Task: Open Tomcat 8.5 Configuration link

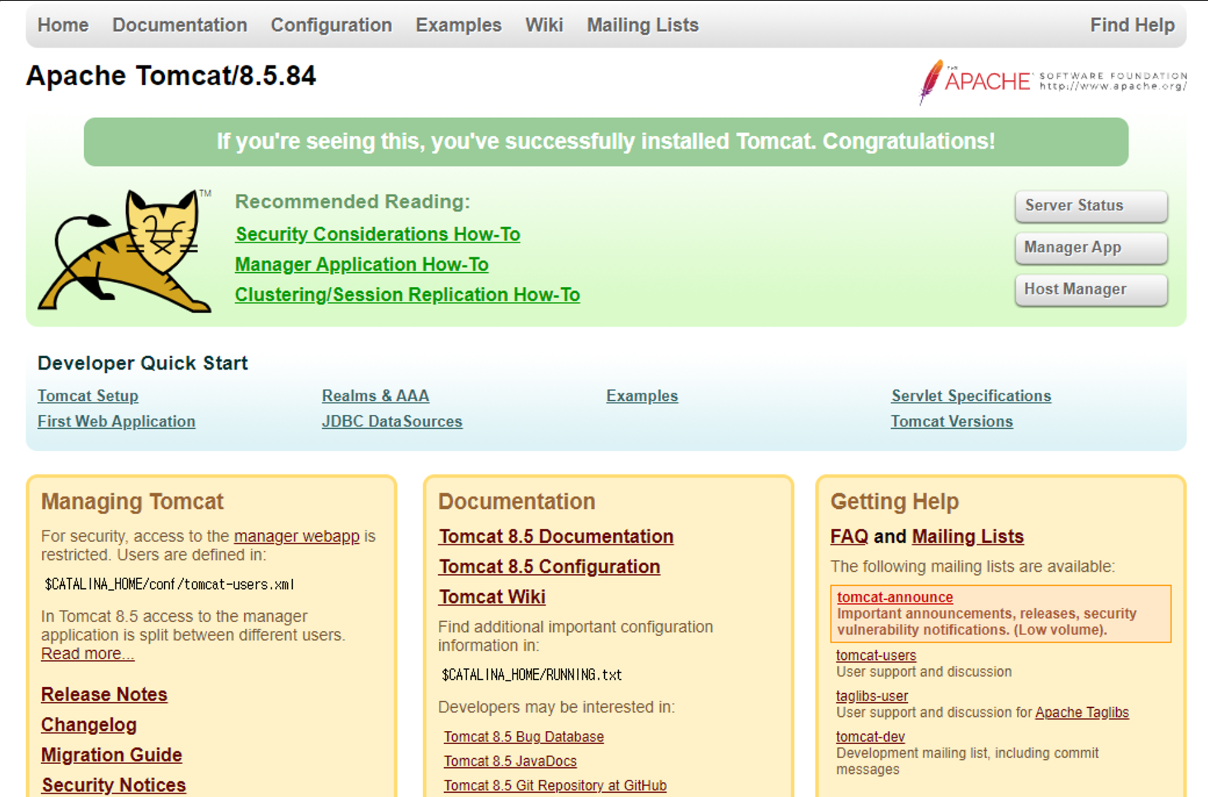Action: [x=549, y=567]
